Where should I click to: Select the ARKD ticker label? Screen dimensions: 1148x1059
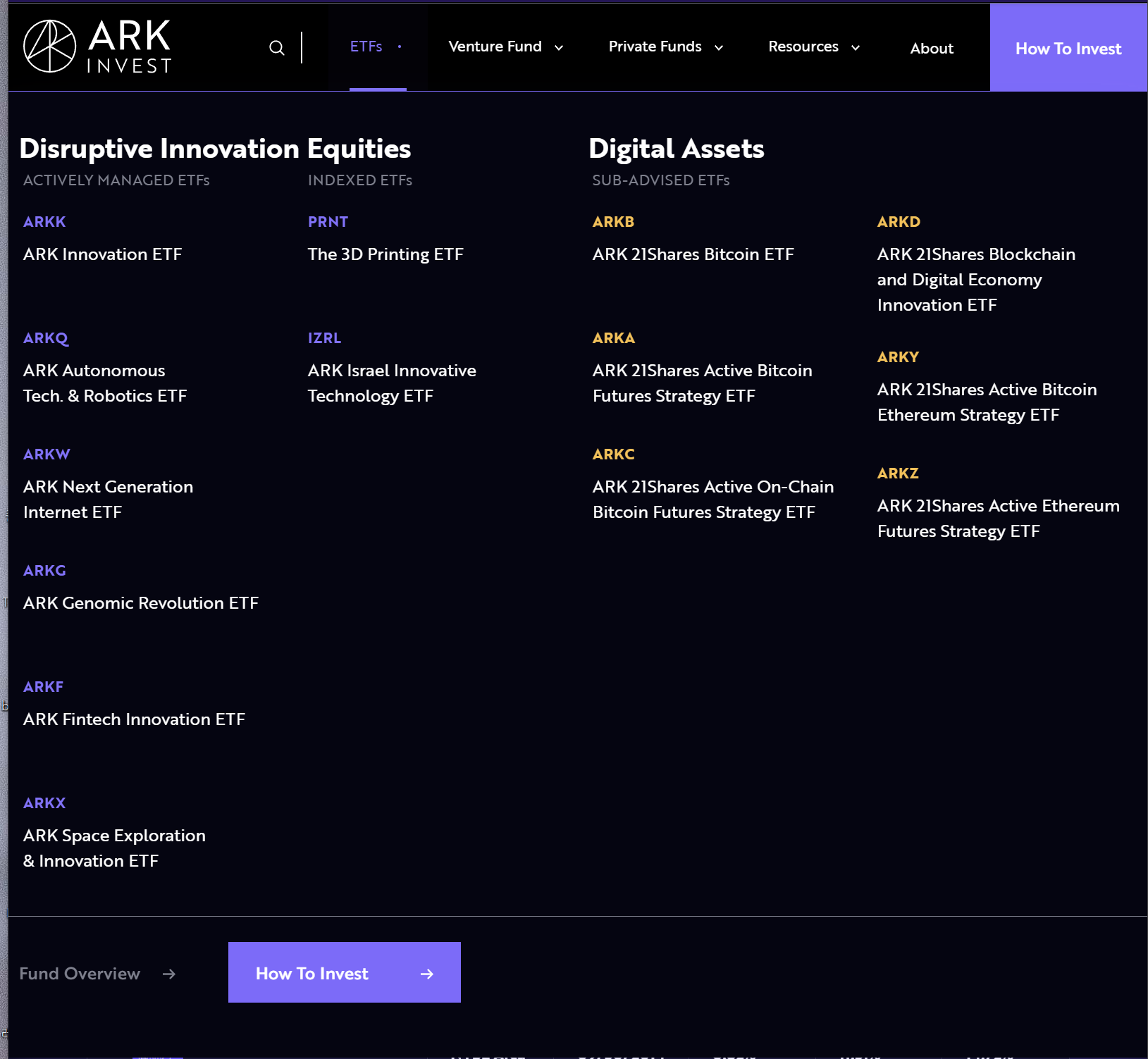tap(898, 221)
